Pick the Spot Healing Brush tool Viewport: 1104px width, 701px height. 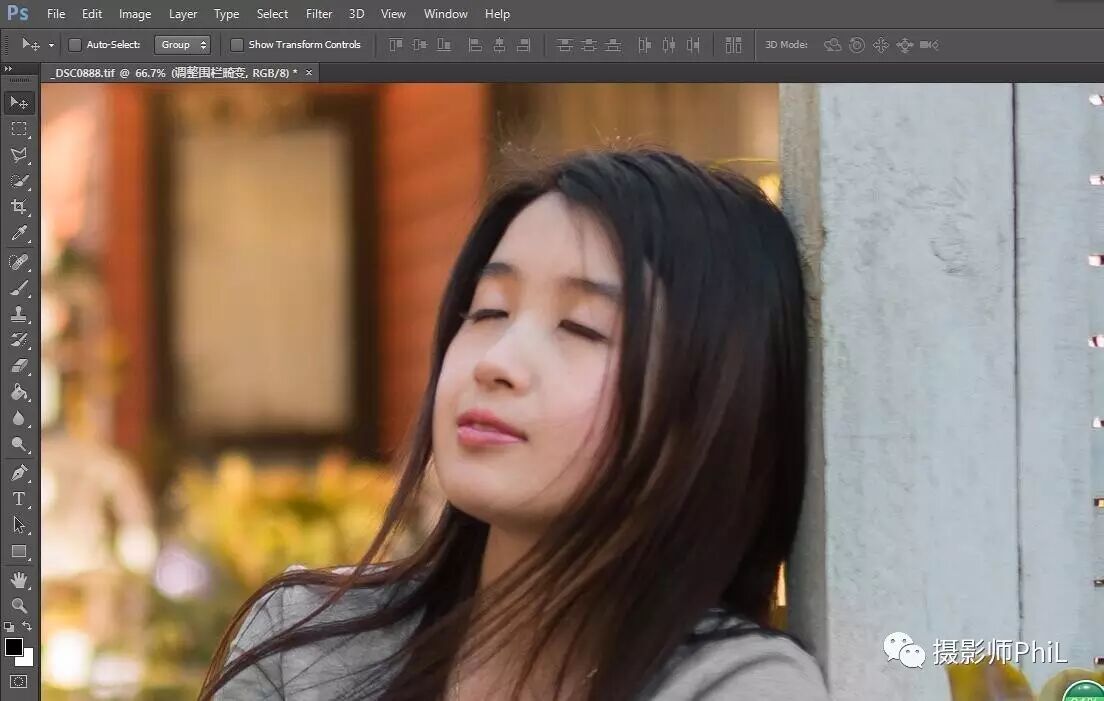click(19, 262)
